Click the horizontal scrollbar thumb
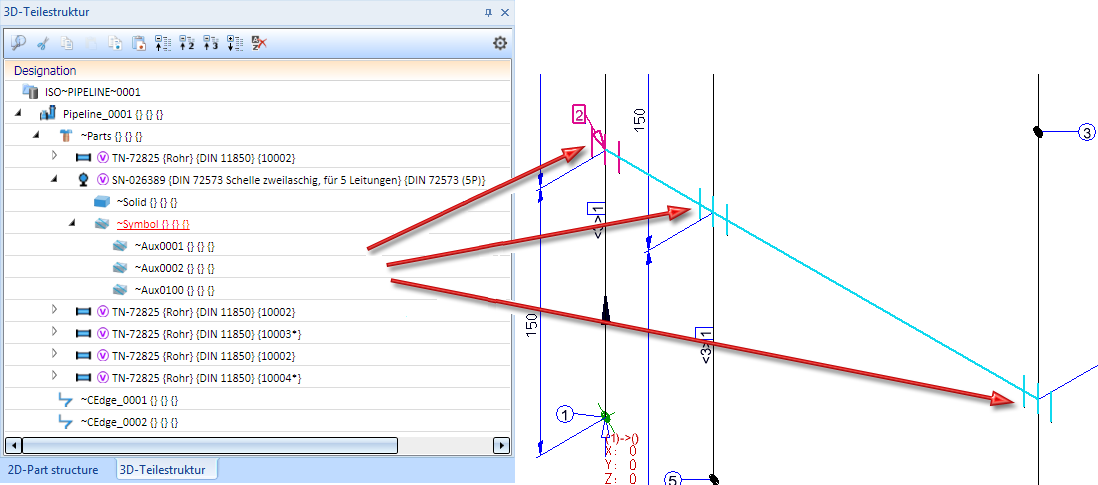This screenshot has height=485, width=1098. (x=210, y=444)
